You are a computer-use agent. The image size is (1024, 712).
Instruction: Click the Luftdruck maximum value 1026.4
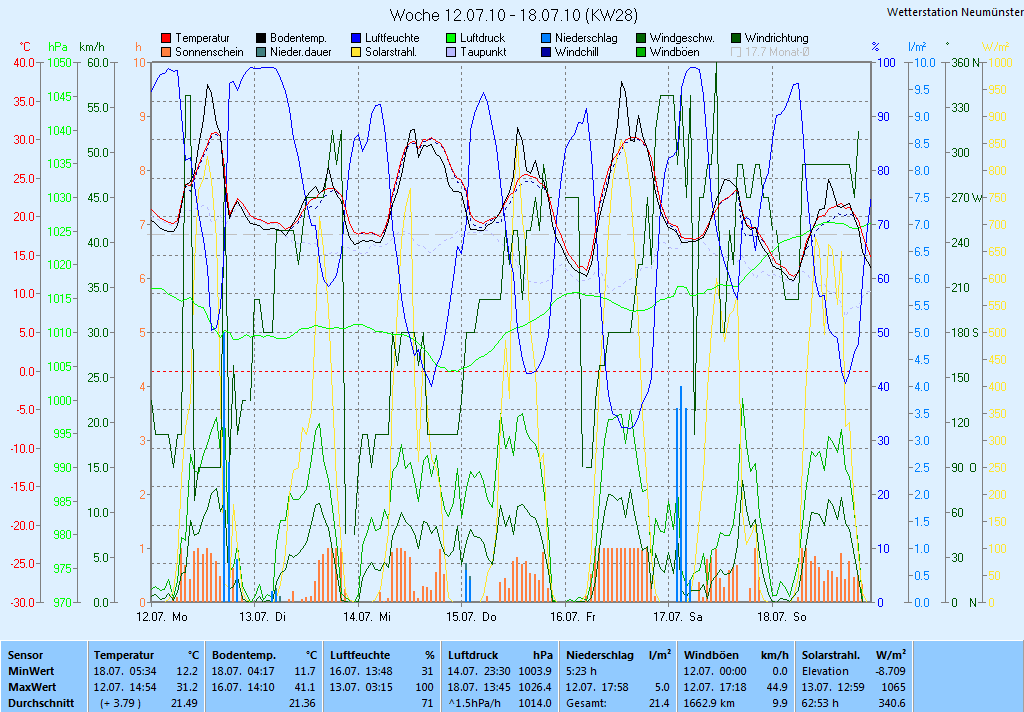(535, 688)
